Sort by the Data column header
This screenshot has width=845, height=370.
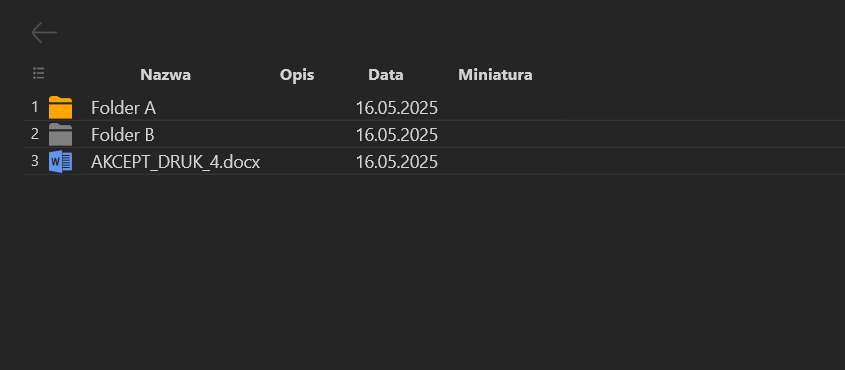386,75
